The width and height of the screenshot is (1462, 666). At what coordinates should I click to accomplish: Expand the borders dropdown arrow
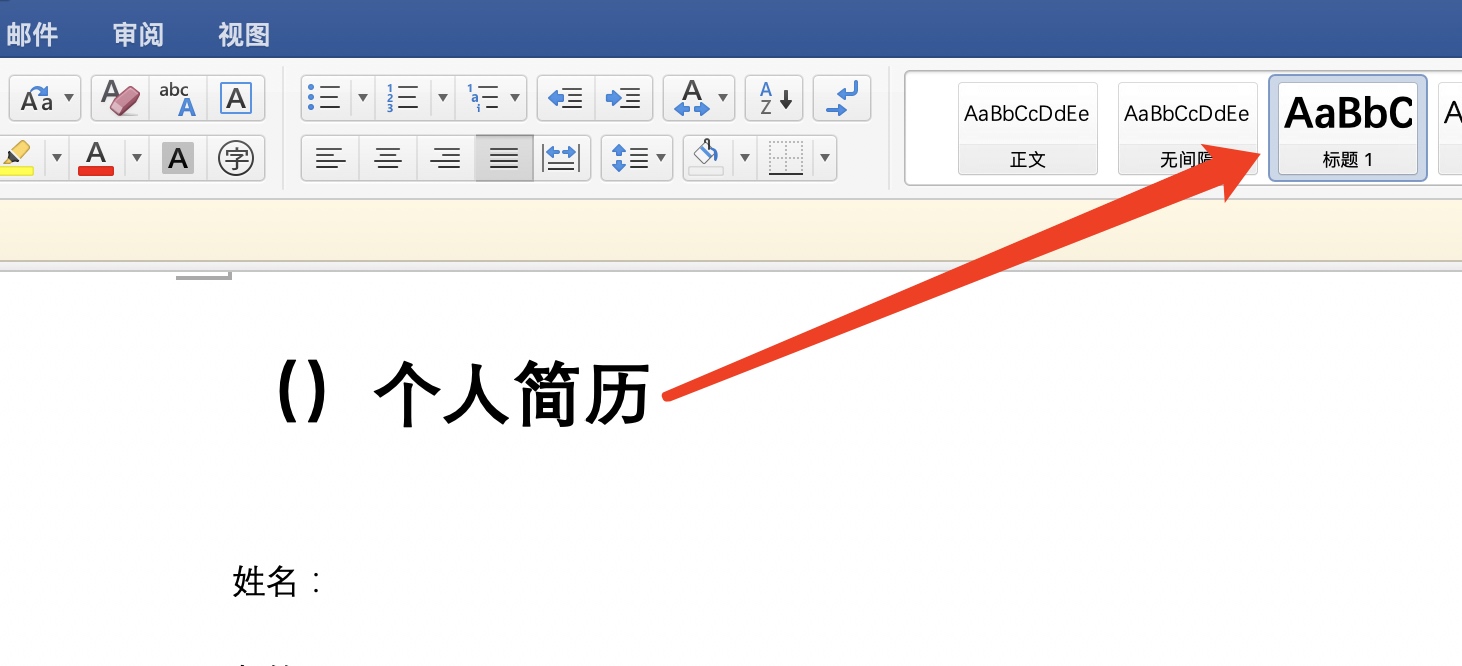tap(825, 158)
